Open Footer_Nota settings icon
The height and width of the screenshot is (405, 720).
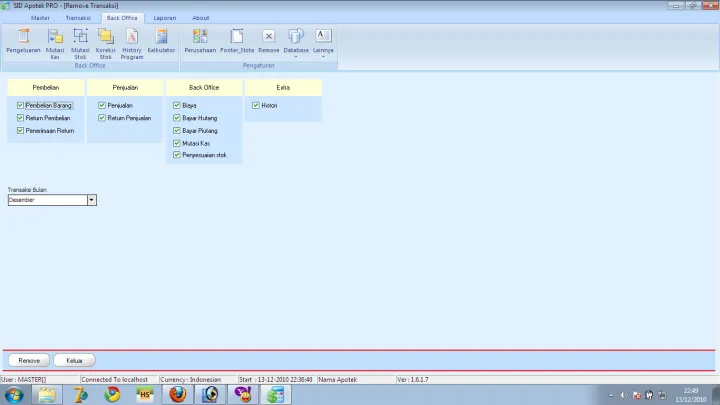[237, 41]
